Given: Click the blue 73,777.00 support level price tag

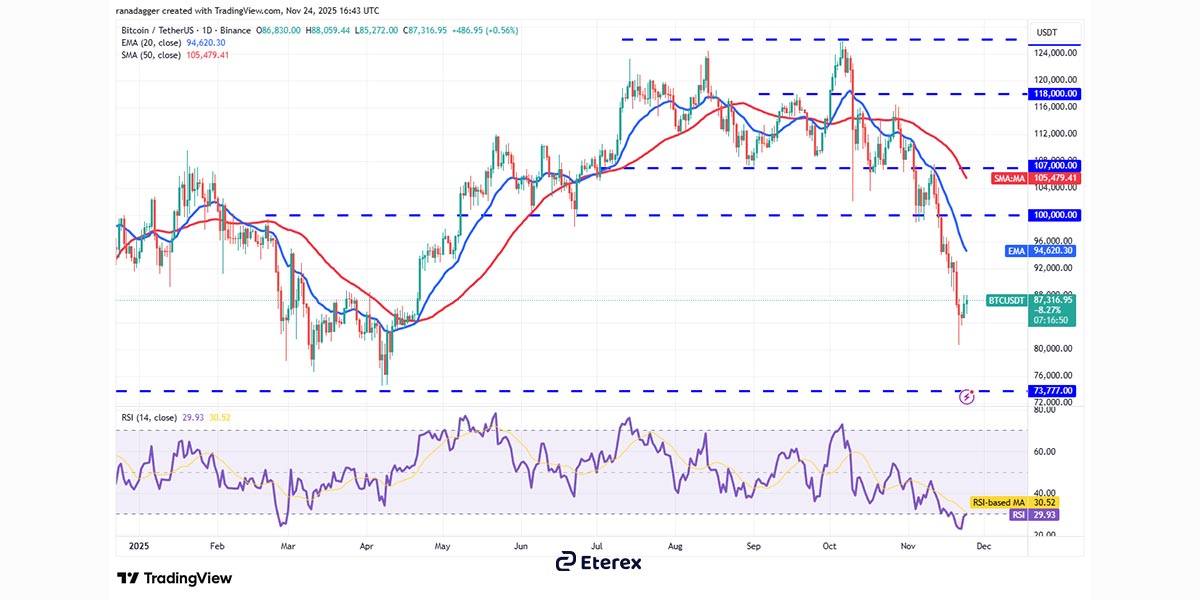Looking at the screenshot, I should pyautogui.click(x=1051, y=391).
